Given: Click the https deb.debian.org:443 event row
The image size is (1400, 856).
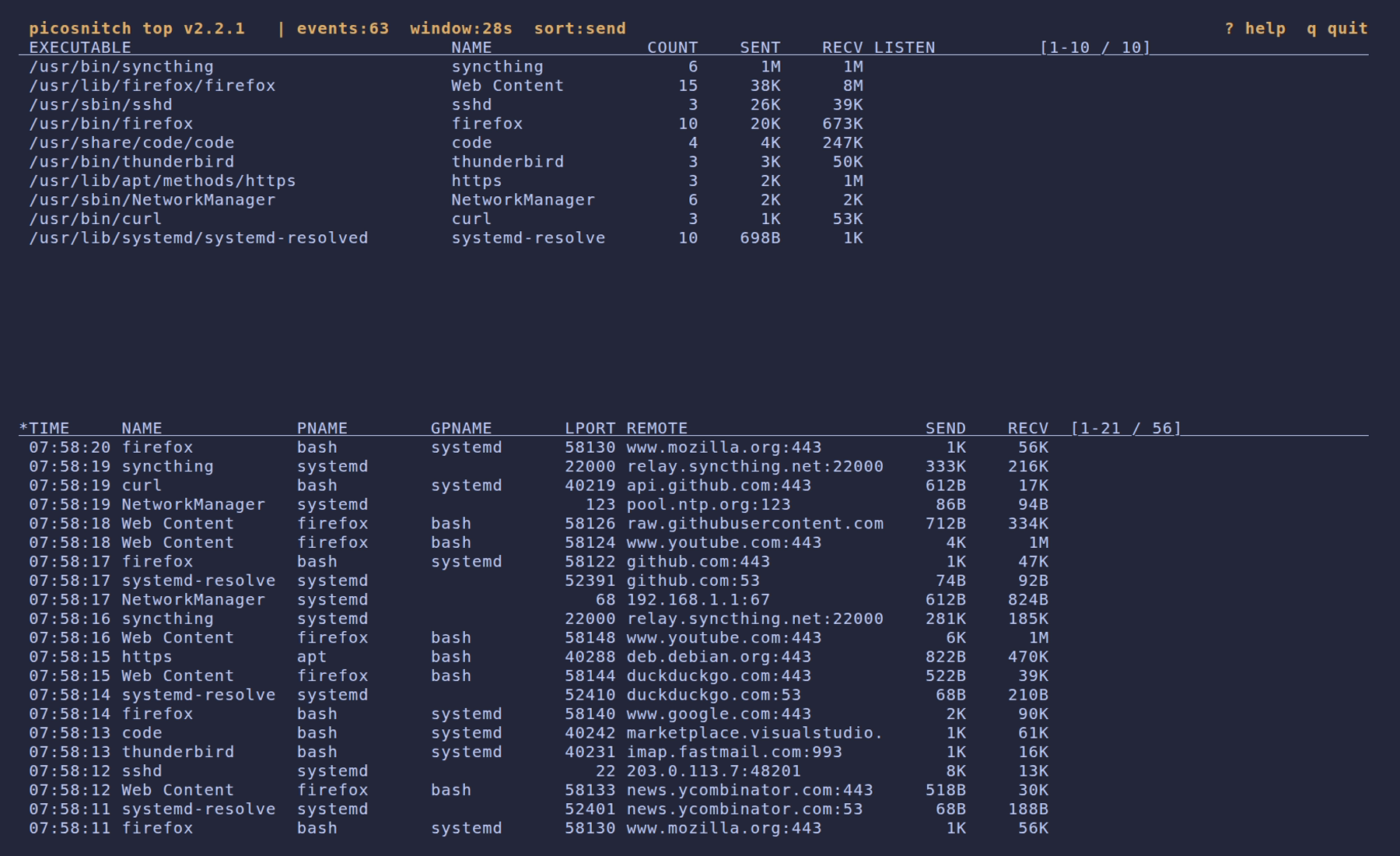Looking at the screenshot, I should [x=694, y=657].
